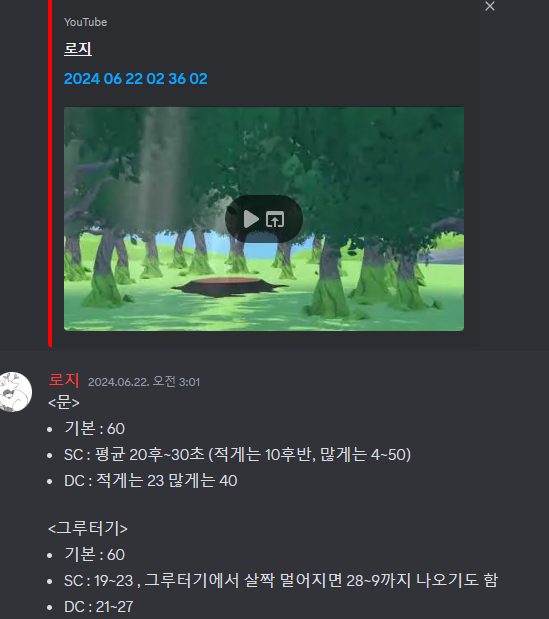This screenshot has height=619, width=549.
Task: Click the red 로지 username of the message
Action: 64,380
